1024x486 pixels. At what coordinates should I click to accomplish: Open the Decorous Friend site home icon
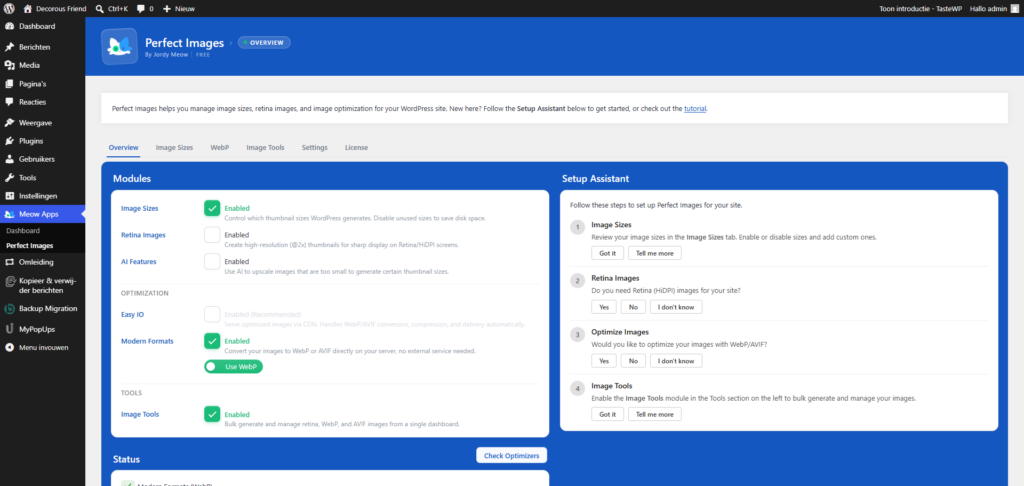(27, 8)
